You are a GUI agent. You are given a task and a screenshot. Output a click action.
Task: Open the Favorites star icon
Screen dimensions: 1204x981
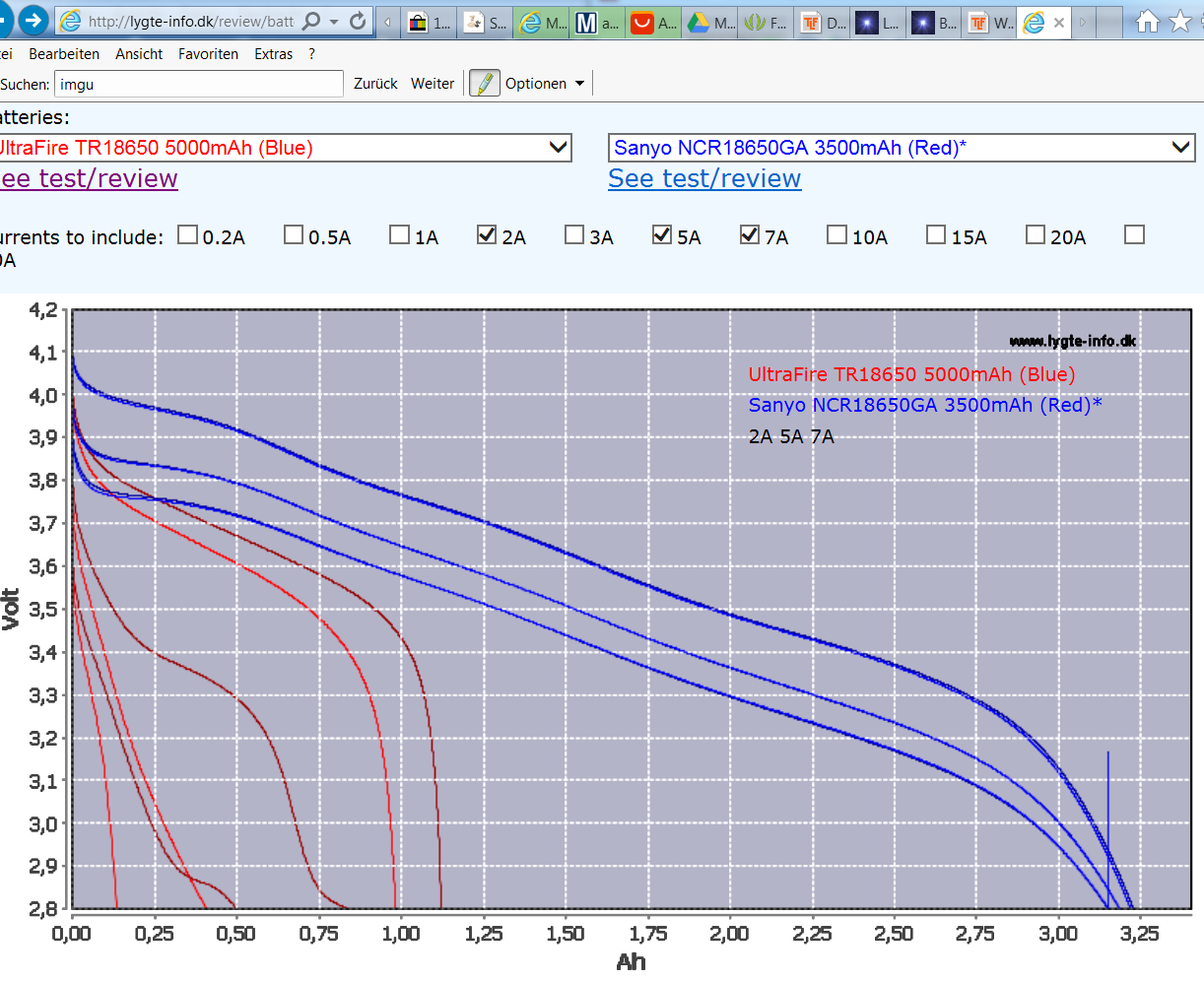[x=1181, y=22]
